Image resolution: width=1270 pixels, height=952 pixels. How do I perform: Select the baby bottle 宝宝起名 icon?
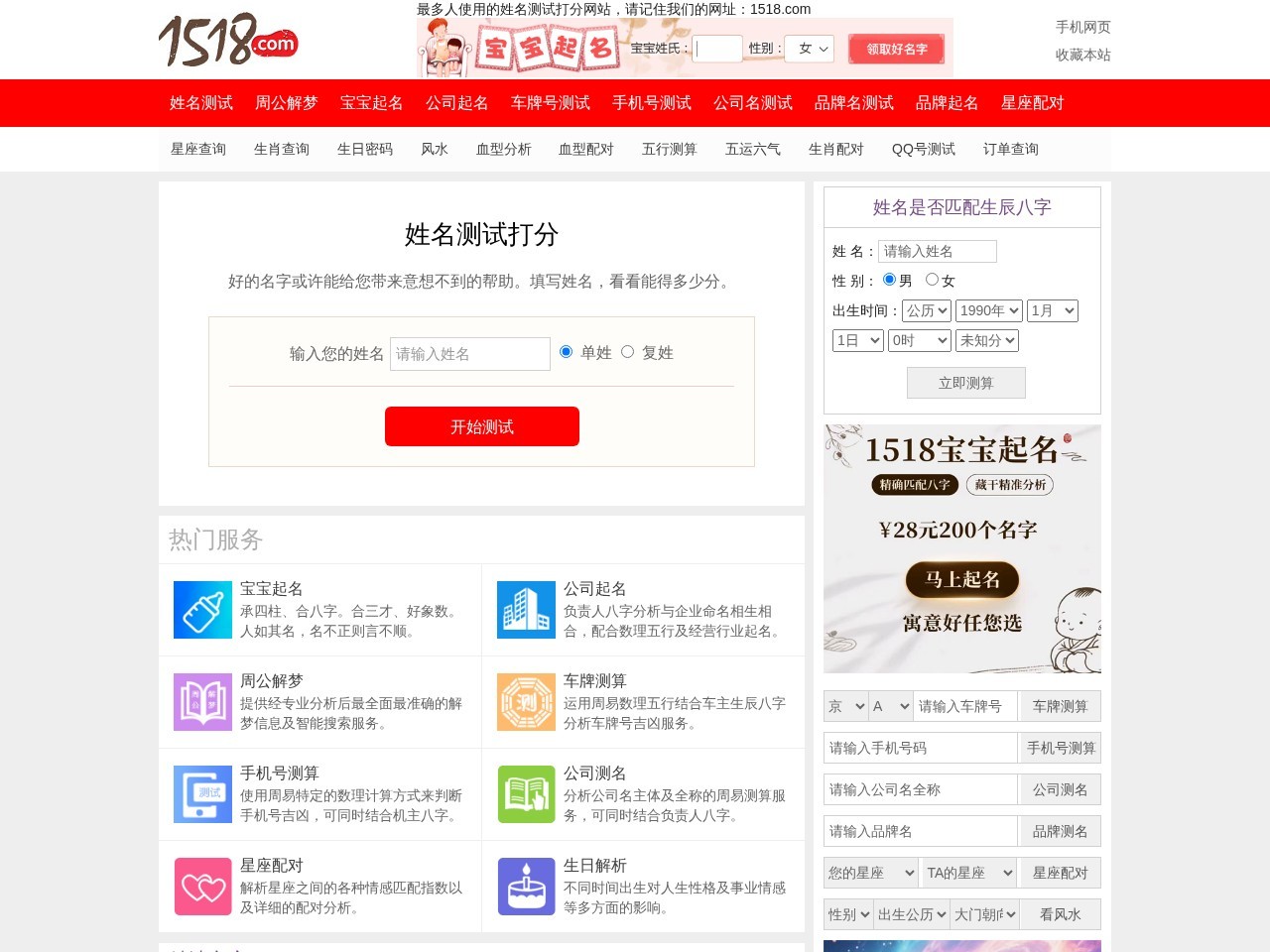pyautogui.click(x=202, y=610)
